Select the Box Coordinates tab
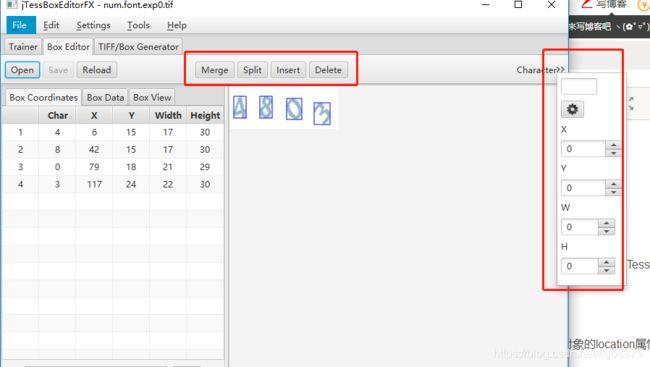 click(x=44, y=97)
